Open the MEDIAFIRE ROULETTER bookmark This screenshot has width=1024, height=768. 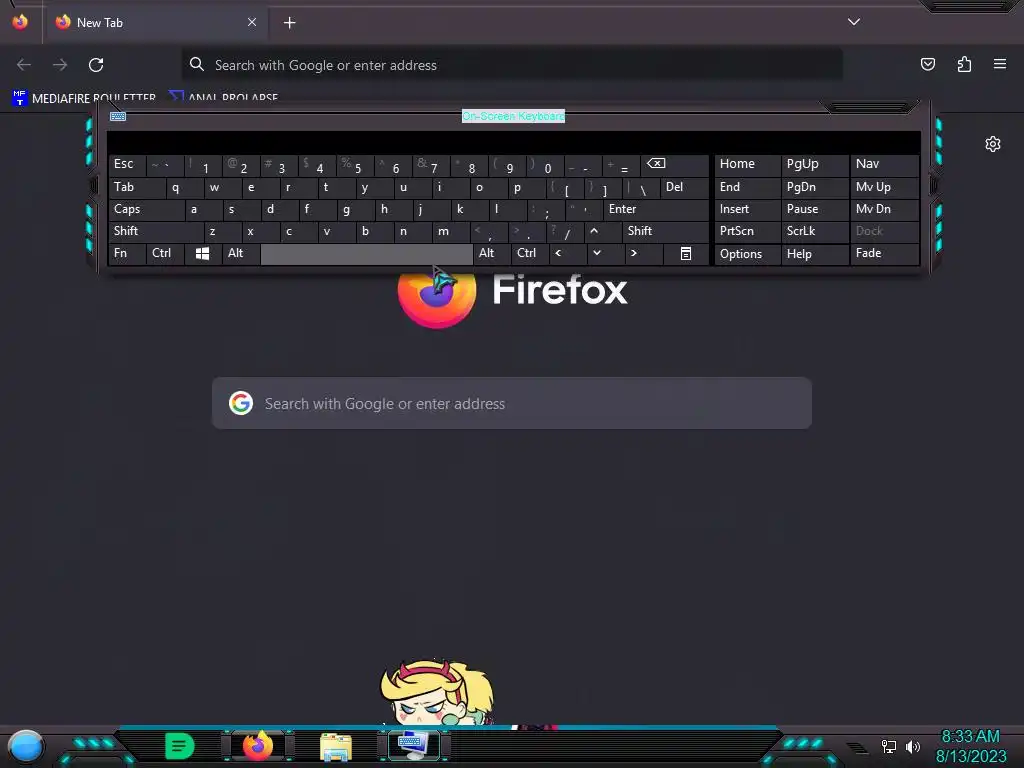[84, 98]
